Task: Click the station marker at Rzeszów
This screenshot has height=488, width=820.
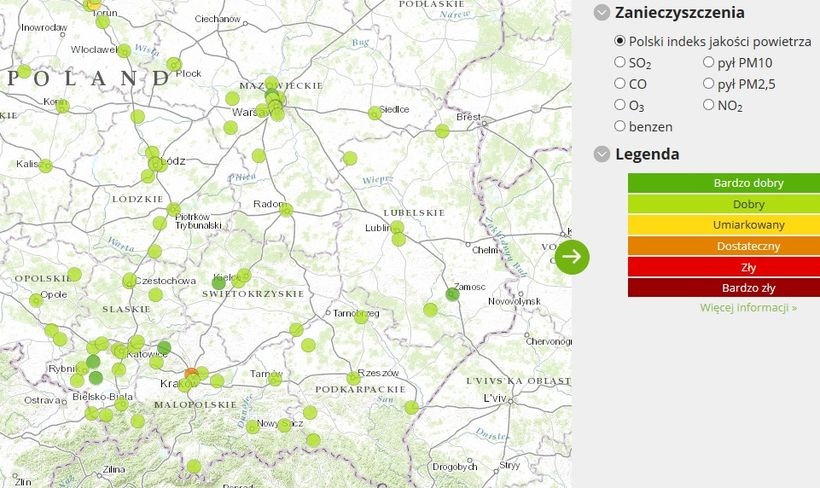Action: point(353,378)
